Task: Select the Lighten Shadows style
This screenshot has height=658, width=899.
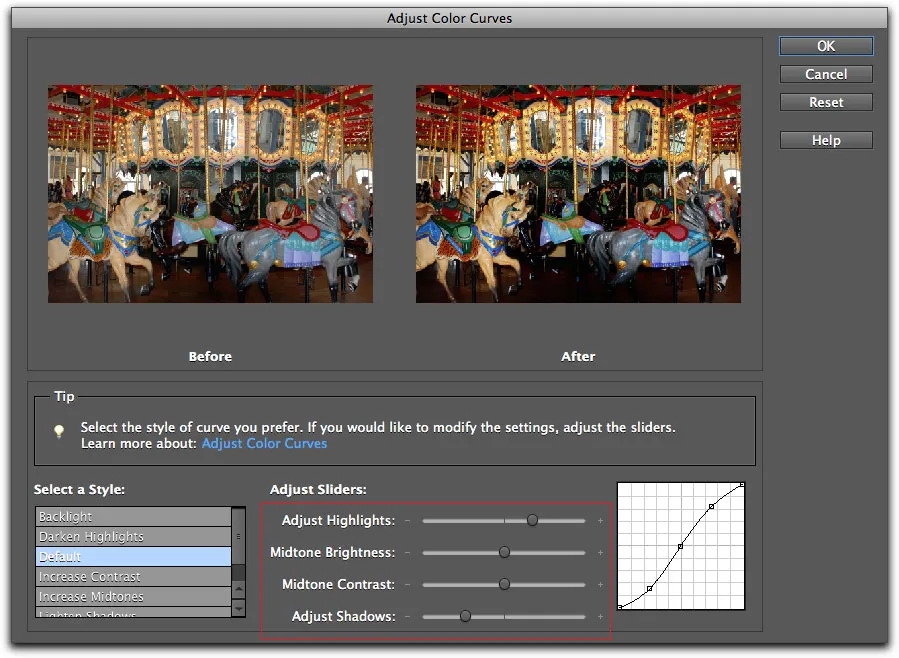Action: click(x=130, y=614)
